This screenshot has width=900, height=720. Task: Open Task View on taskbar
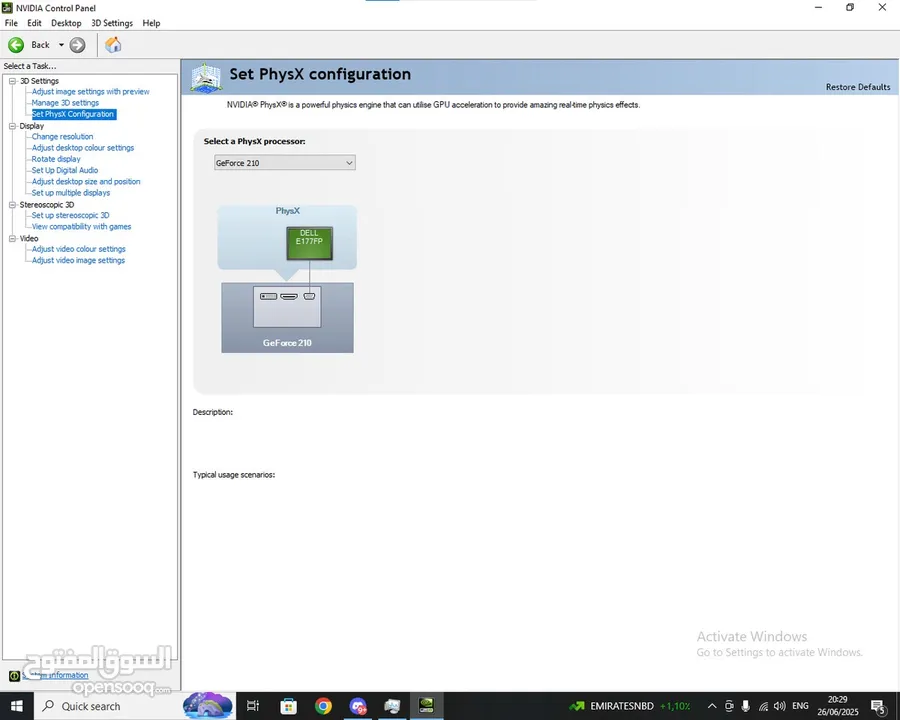(x=253, y=706)
